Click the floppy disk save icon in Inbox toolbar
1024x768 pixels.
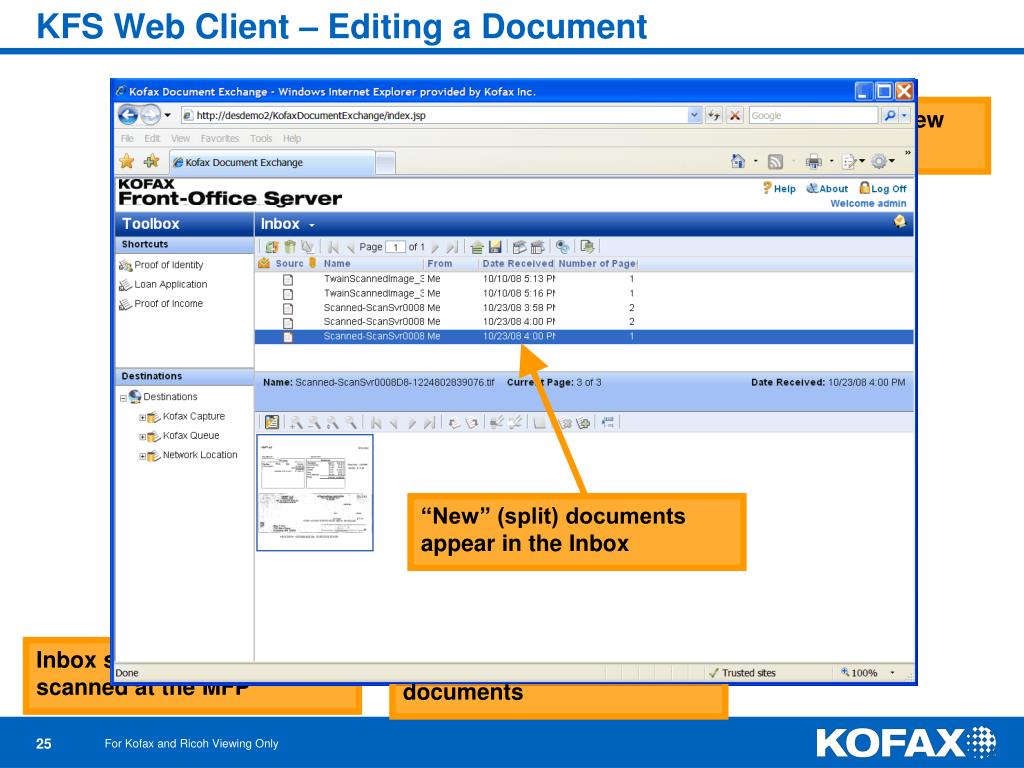(x=495, y=247)
